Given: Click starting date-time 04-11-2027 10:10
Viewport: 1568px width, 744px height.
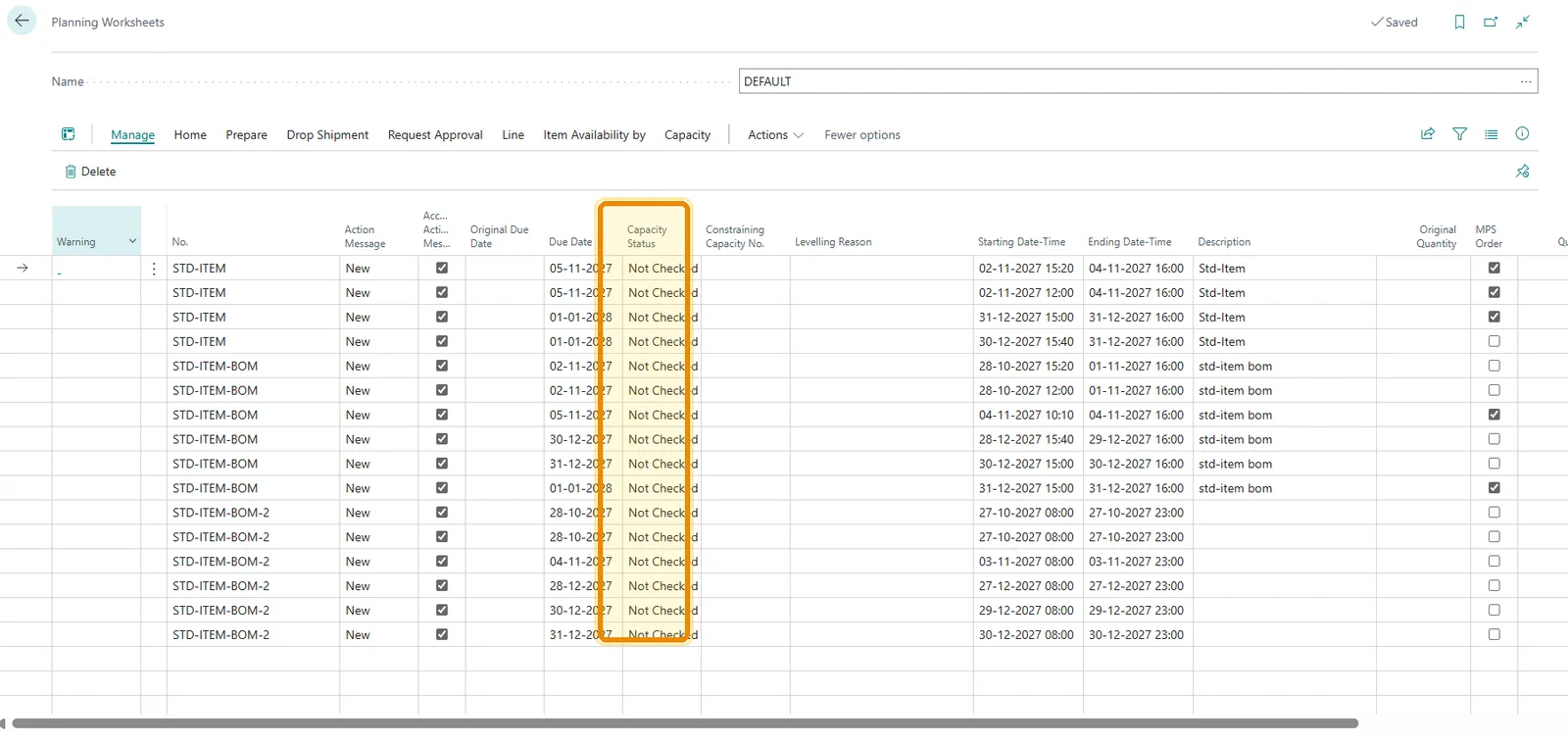Looking at the screenshot, I should point(1026,415).
